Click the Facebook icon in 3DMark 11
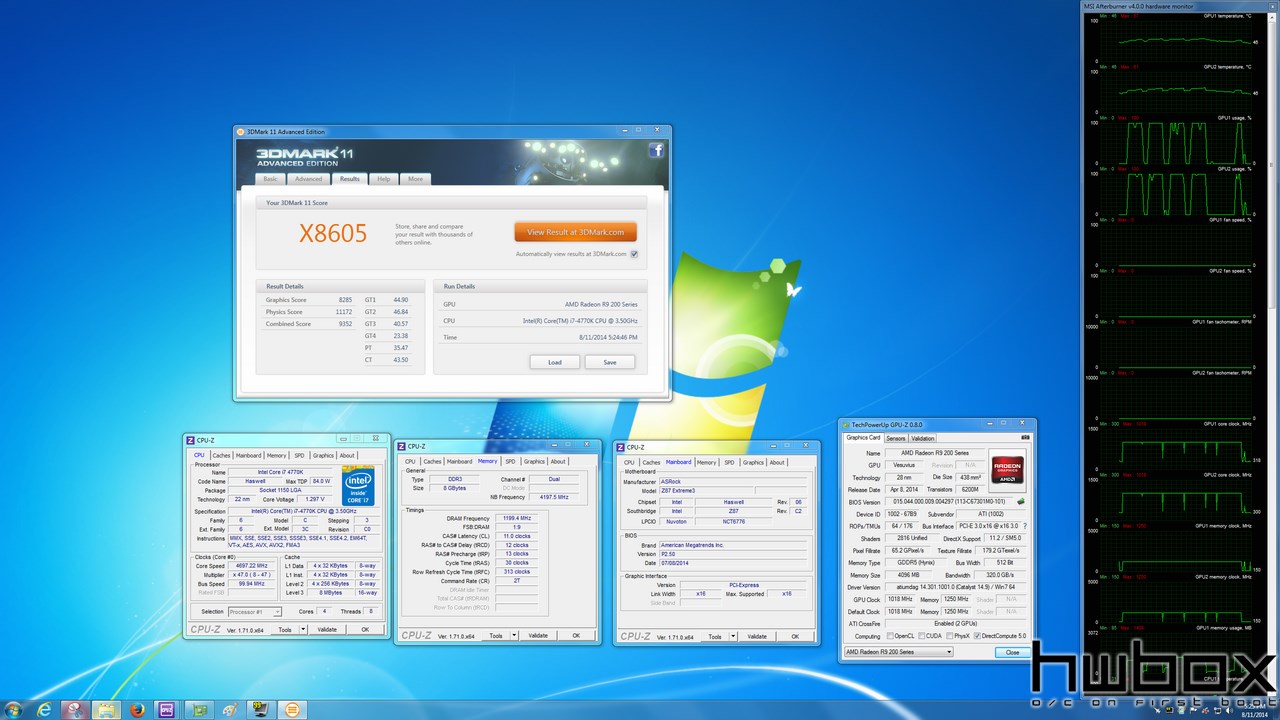 pos(656,151)
